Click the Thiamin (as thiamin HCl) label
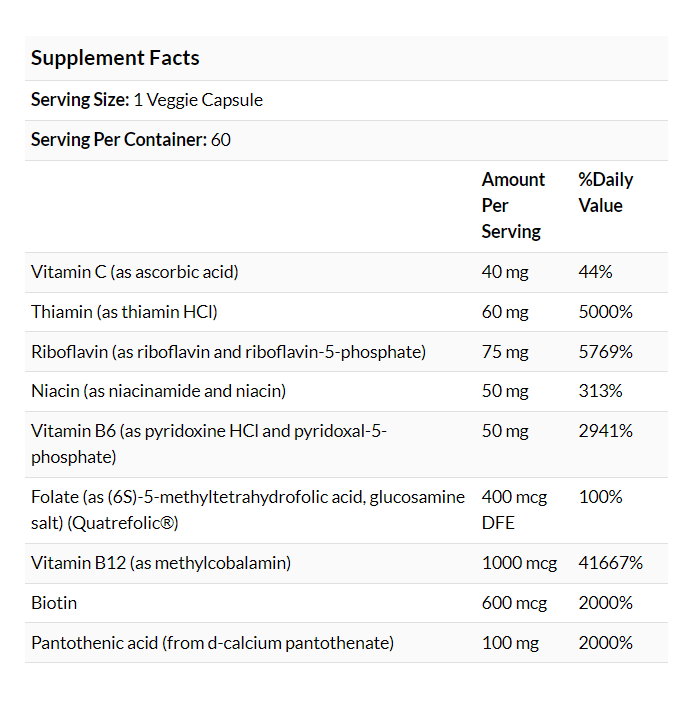 click(124, 312)
